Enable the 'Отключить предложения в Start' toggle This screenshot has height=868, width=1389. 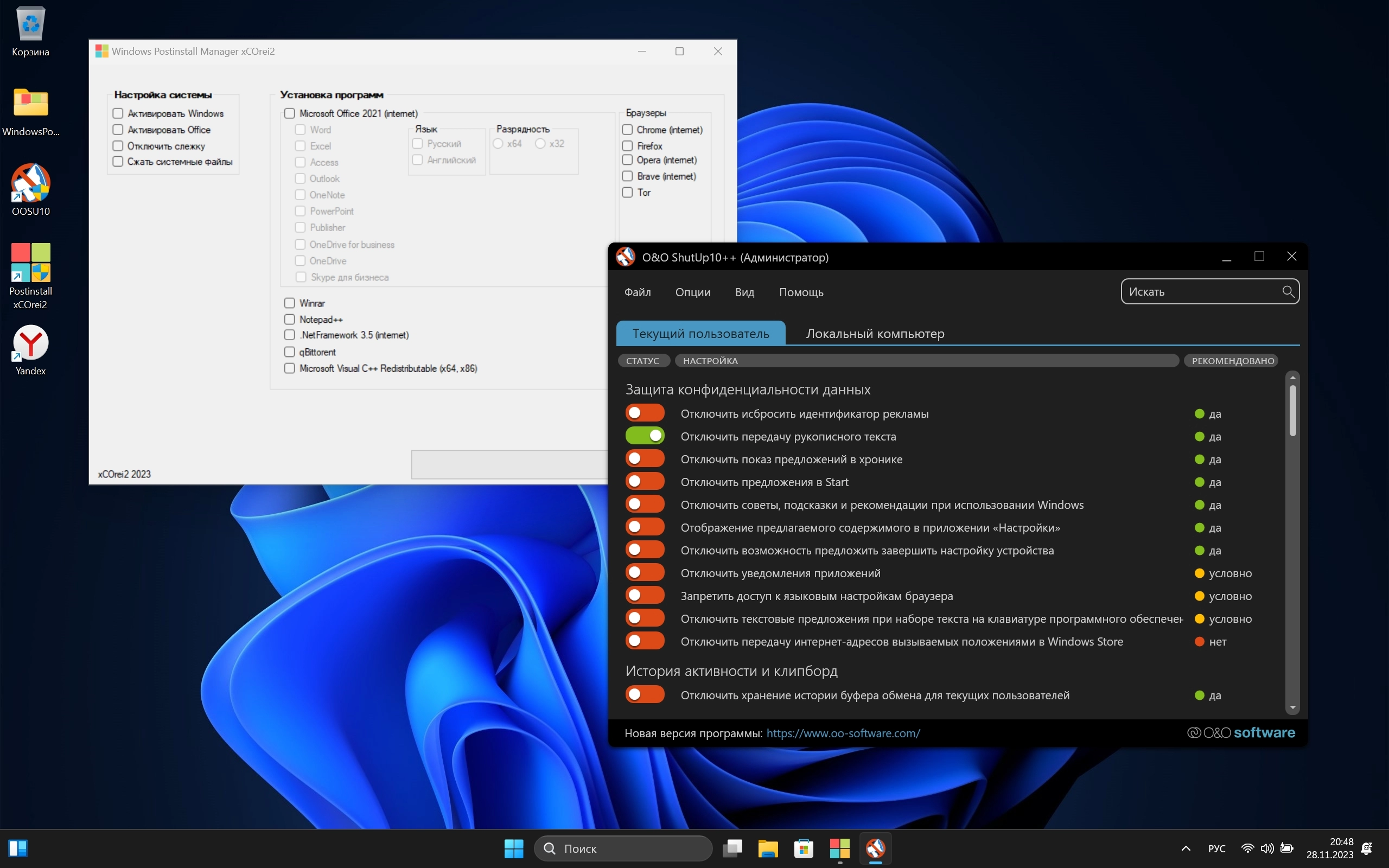point(645,482)
